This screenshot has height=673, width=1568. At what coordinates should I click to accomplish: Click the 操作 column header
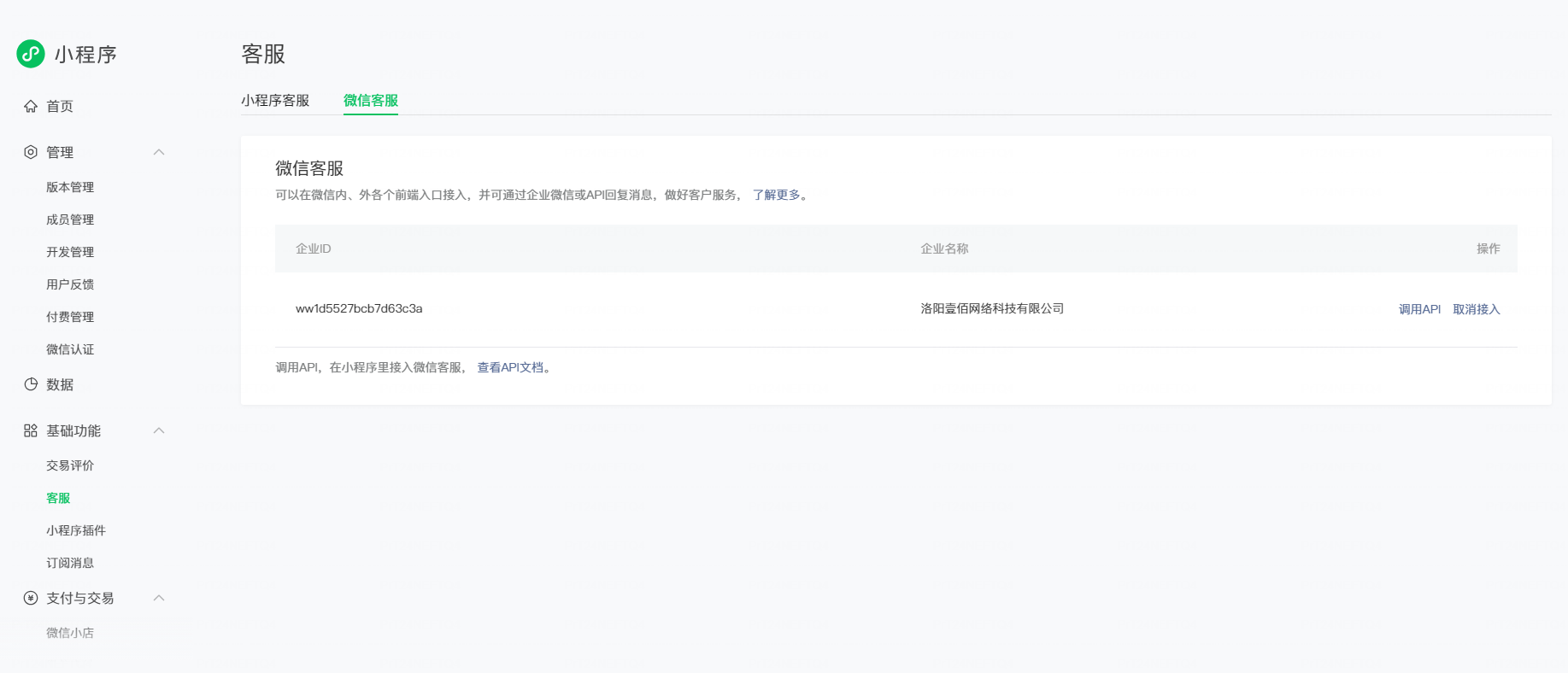[1489, 249]
